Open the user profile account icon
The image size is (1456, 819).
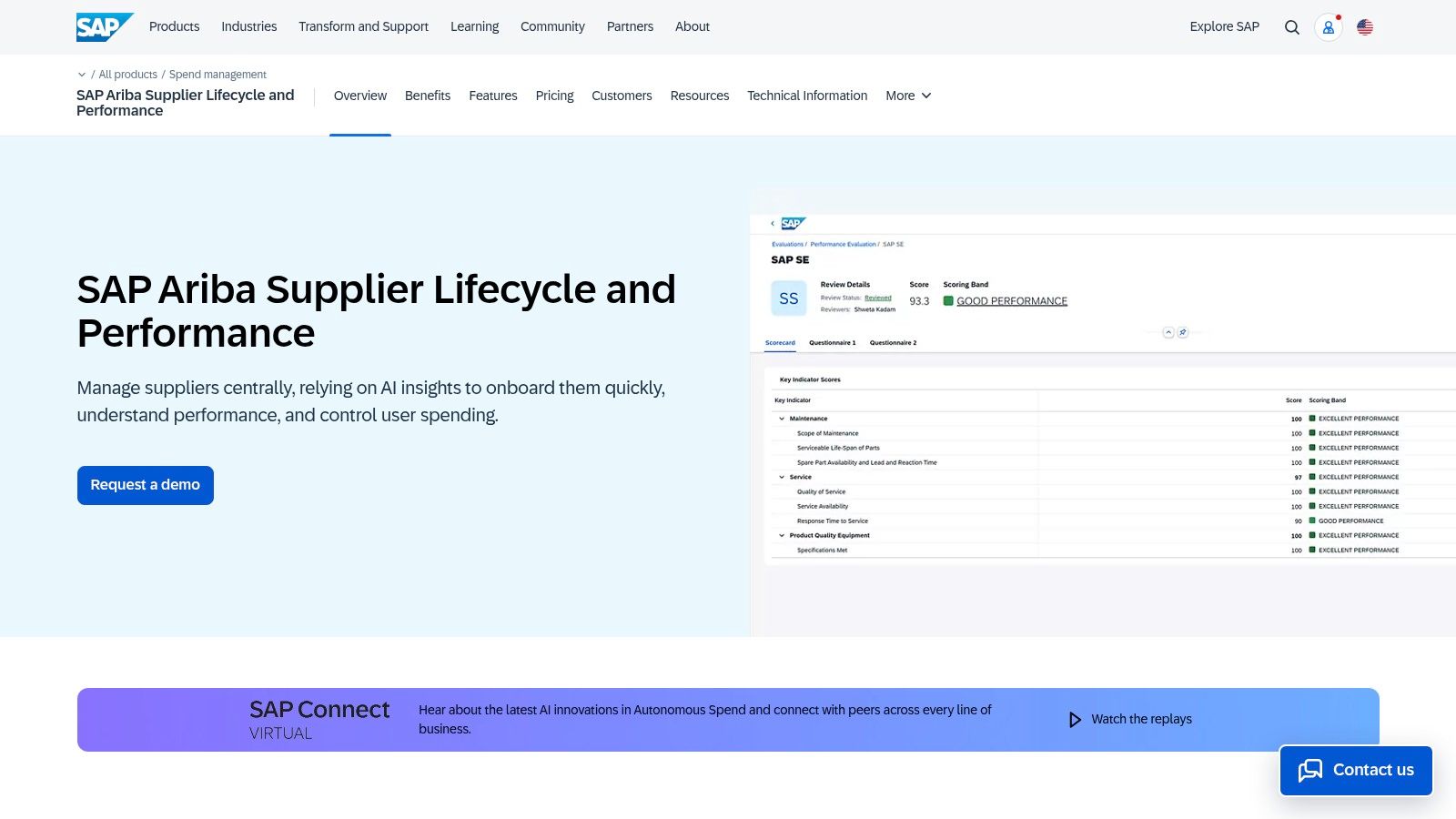1329,27
